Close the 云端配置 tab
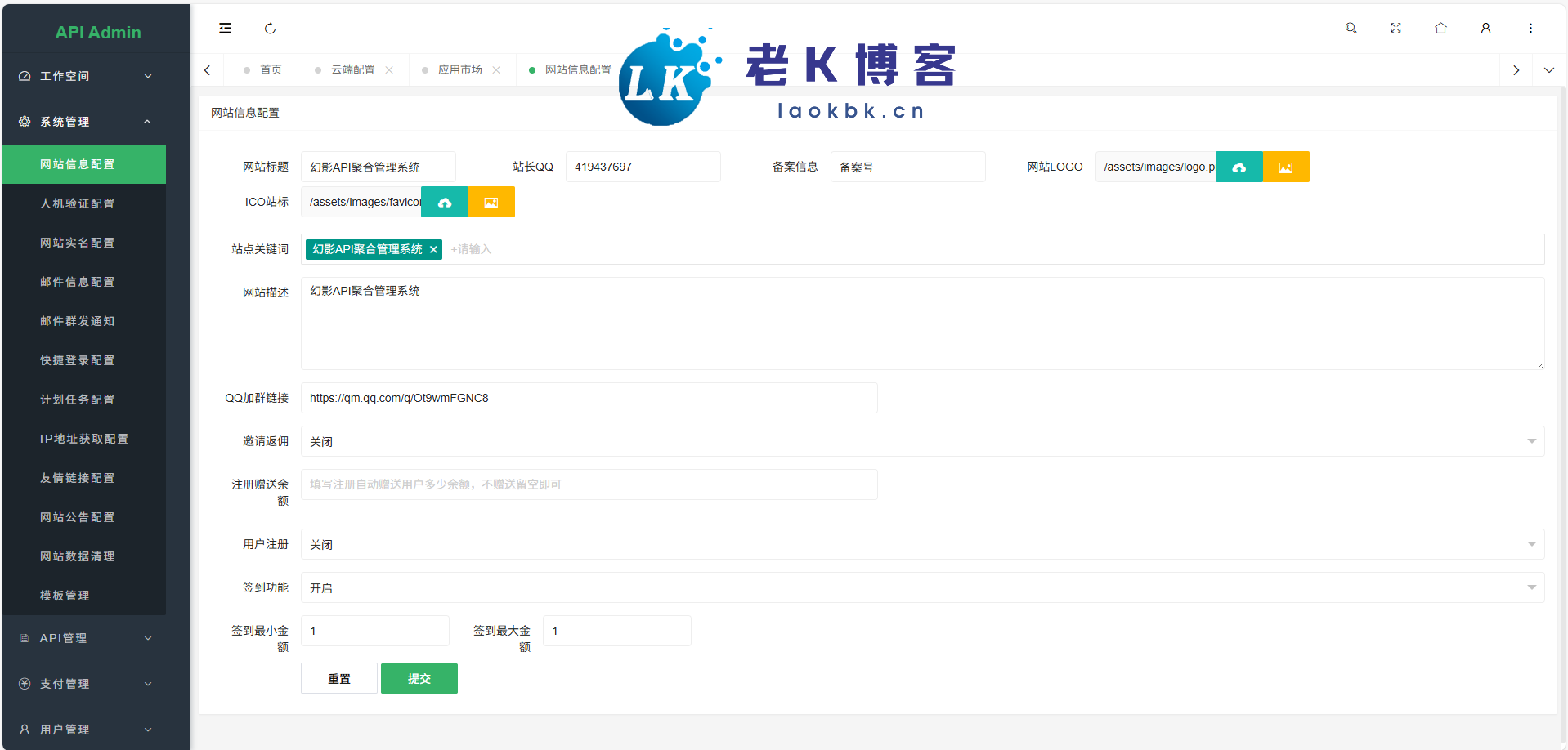Screen dimensions: 1568x750 click(x=389, y=70)
